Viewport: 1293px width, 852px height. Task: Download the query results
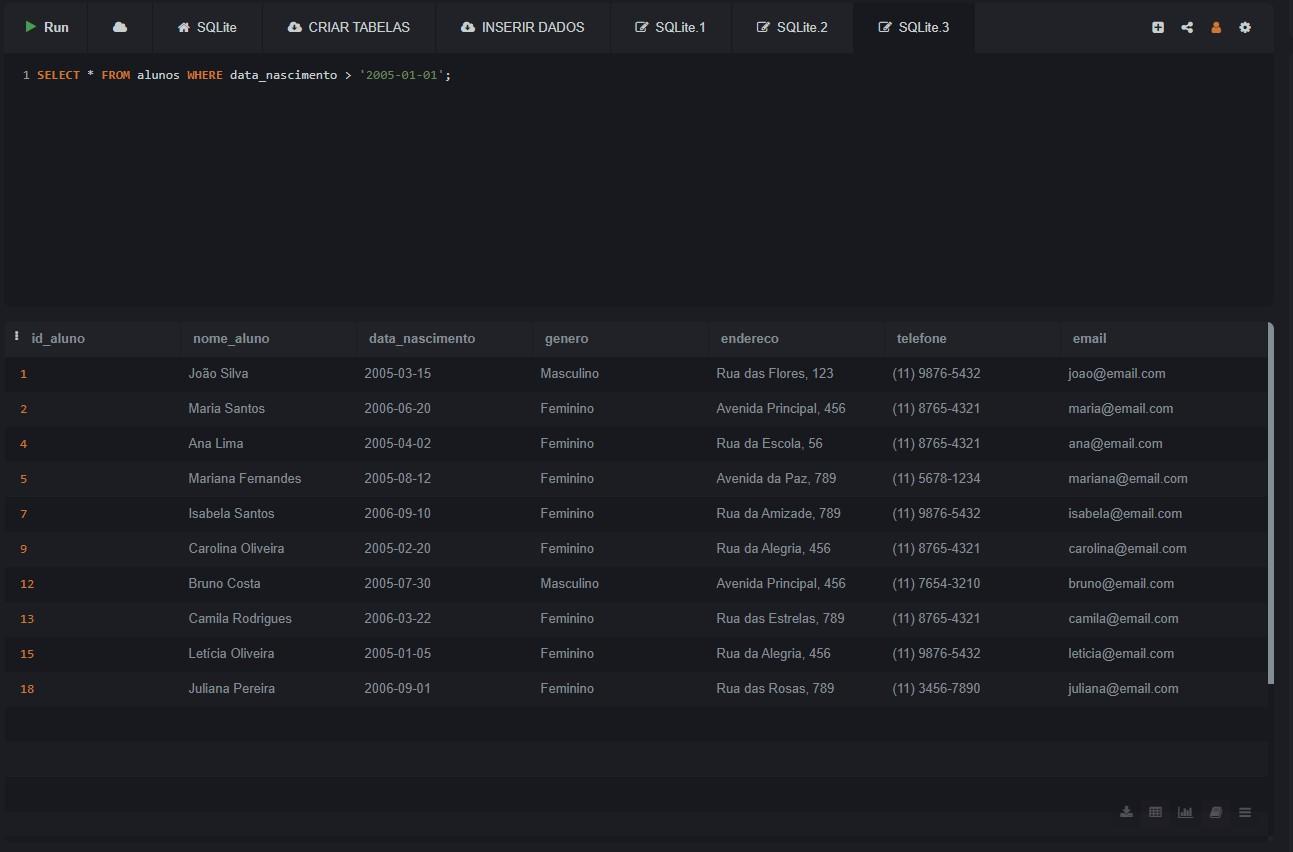1126,812
